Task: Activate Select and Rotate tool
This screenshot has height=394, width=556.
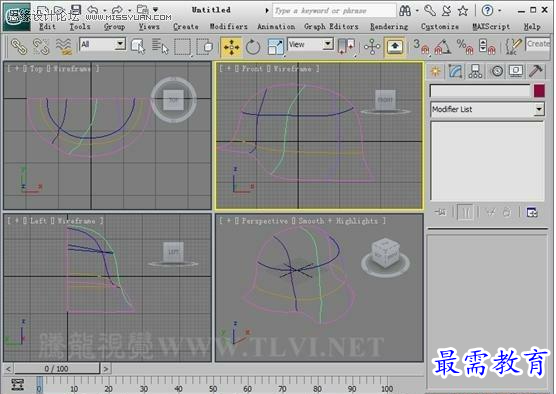Action: click(253, 46)
